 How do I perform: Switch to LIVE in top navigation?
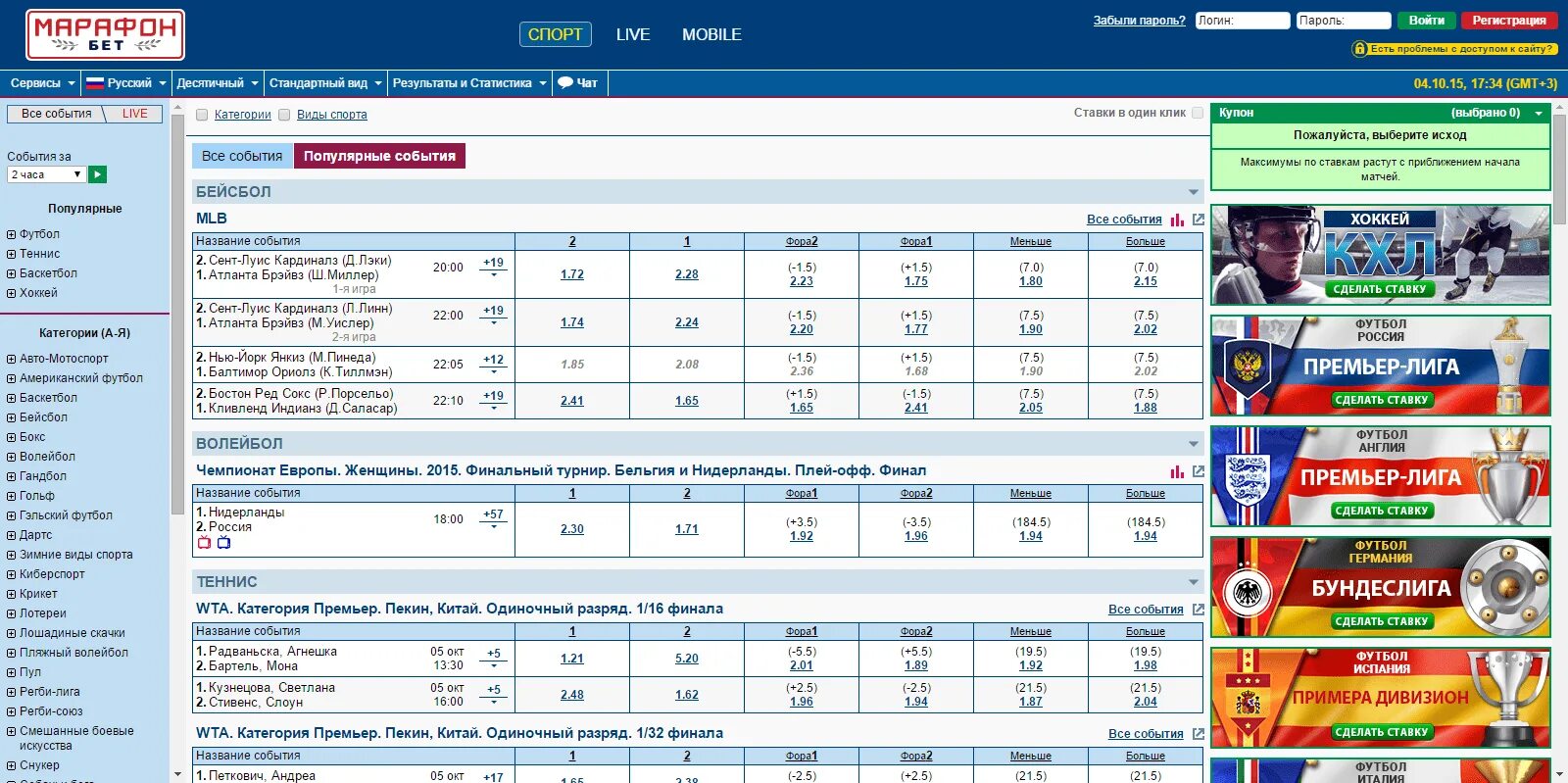tap(633, 34)
